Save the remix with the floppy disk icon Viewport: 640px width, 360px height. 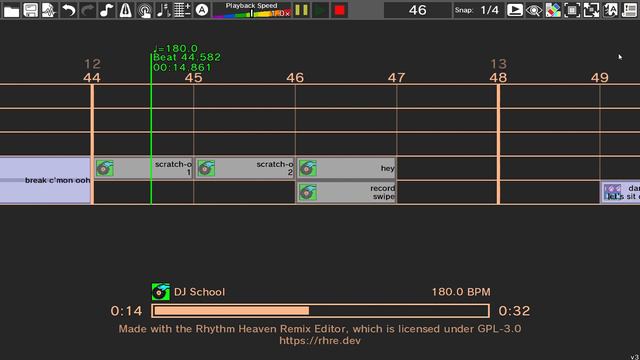[31, 10]
